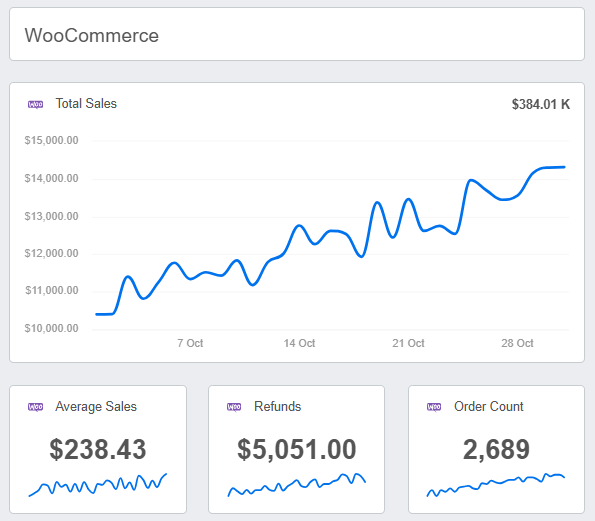Click the $12,000.00 axis label
This screenshot has width=595, height=521.
click(51, 253)
